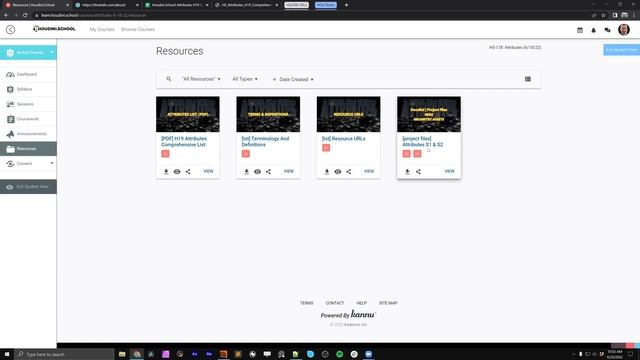
Task: Open Attributes List PDF thumbnail
Action: click(x=188, y=114)
